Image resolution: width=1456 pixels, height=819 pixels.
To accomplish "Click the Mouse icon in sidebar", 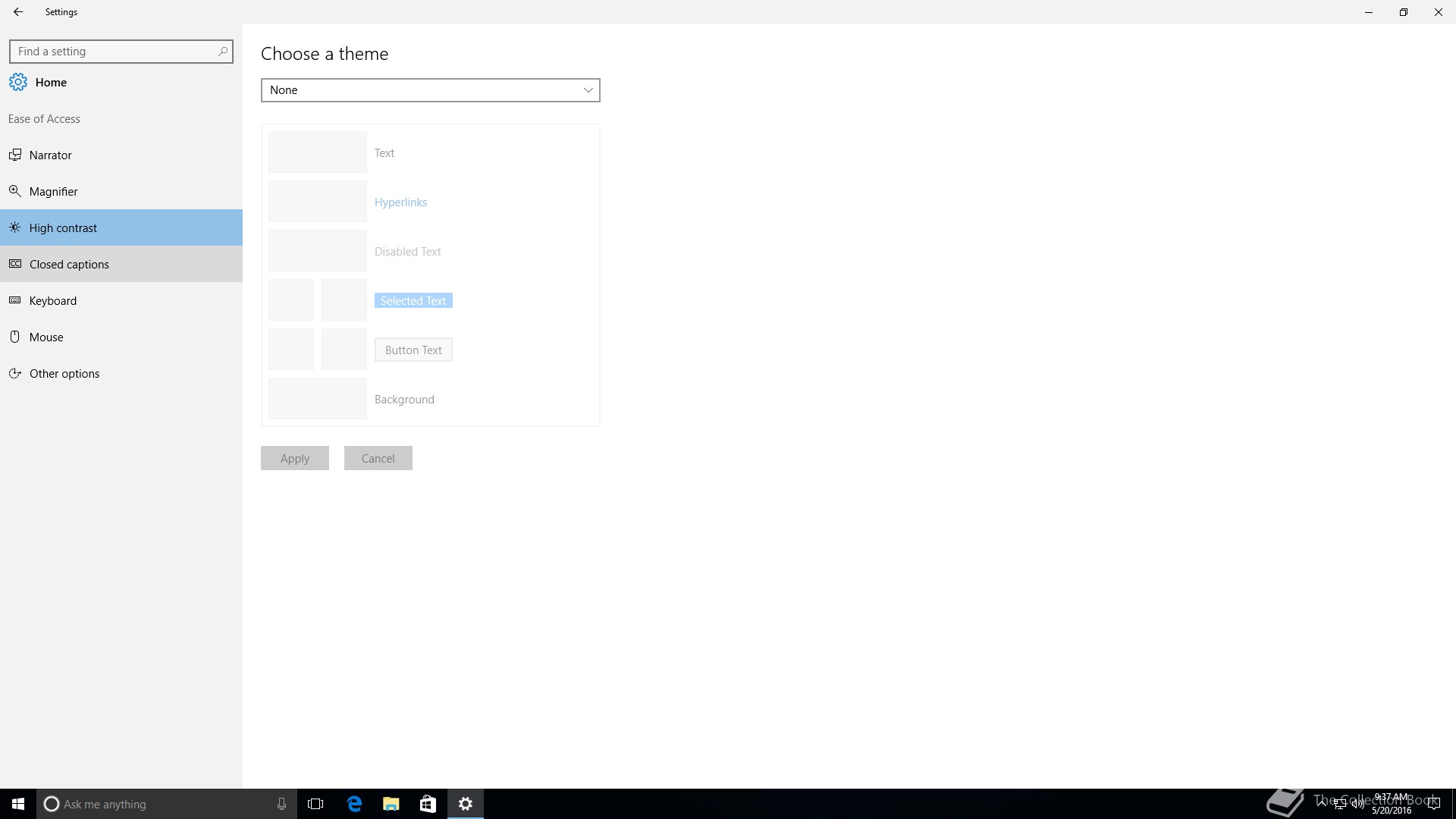I will coord(14,337).
